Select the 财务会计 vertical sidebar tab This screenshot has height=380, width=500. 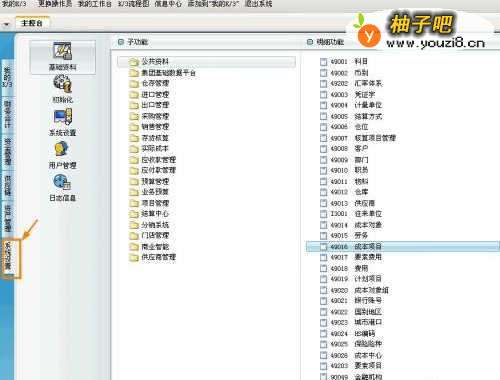click(7, 115)
